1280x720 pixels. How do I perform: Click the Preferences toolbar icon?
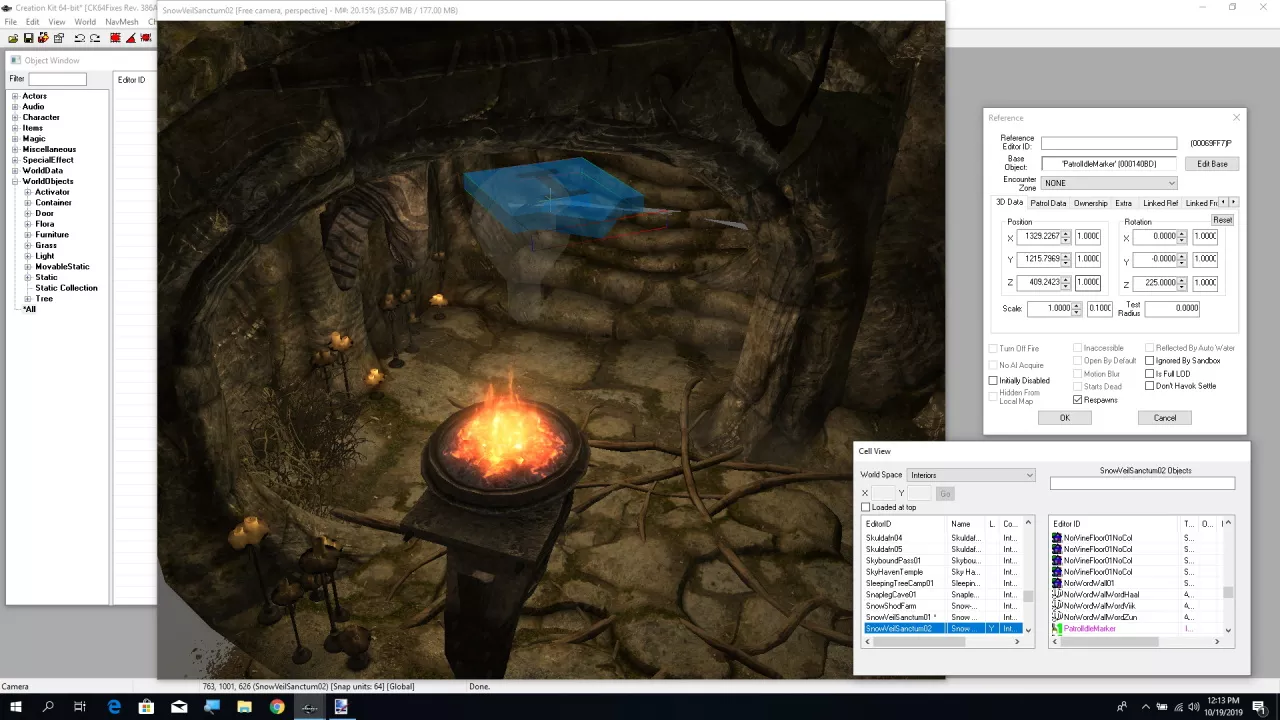(59, 38)
